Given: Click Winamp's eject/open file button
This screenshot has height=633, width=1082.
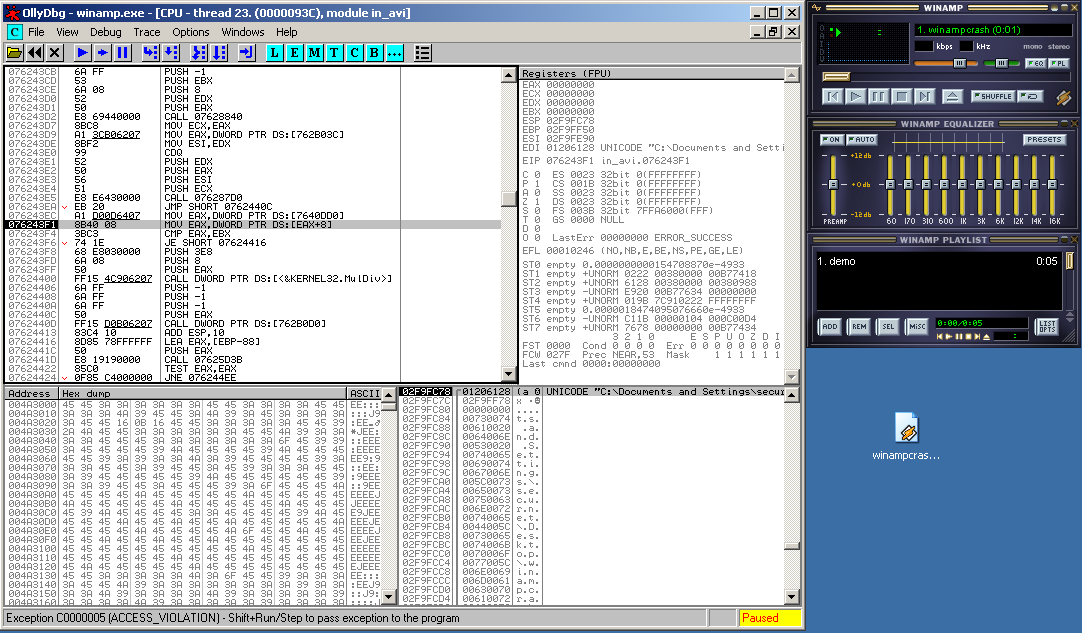Looking at the screenshot, I should tap(952, 97).
